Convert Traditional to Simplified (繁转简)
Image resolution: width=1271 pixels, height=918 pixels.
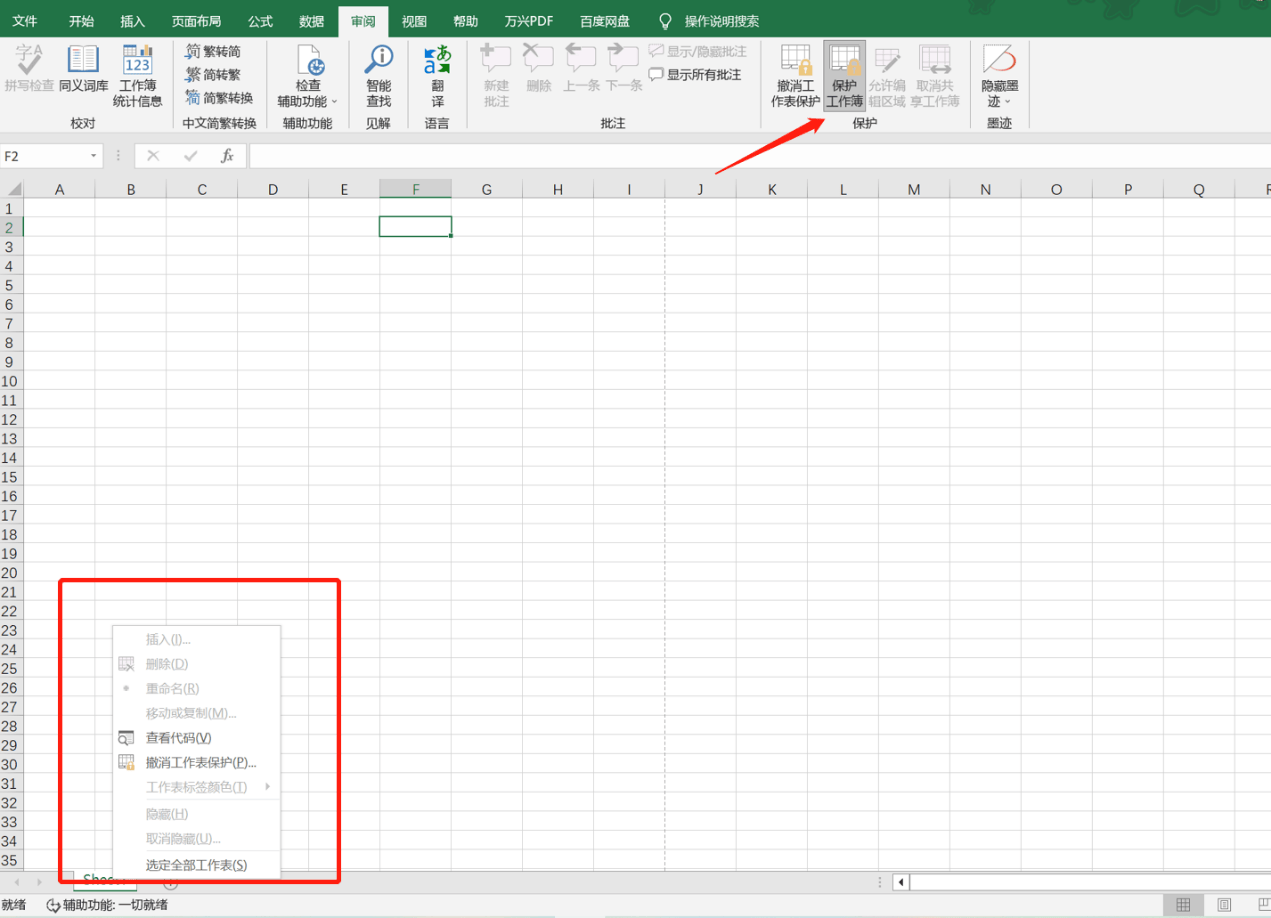(x=213, y=51)
